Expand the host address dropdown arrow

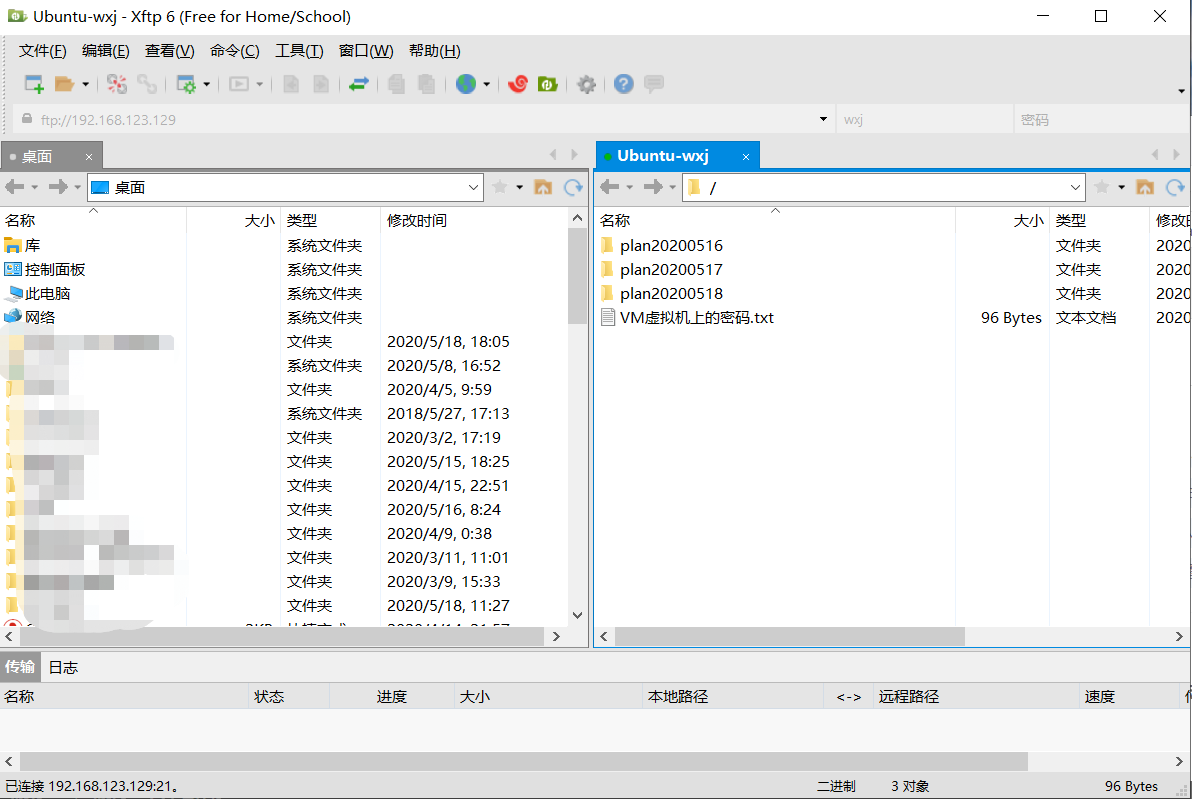(x=823, y=119)
